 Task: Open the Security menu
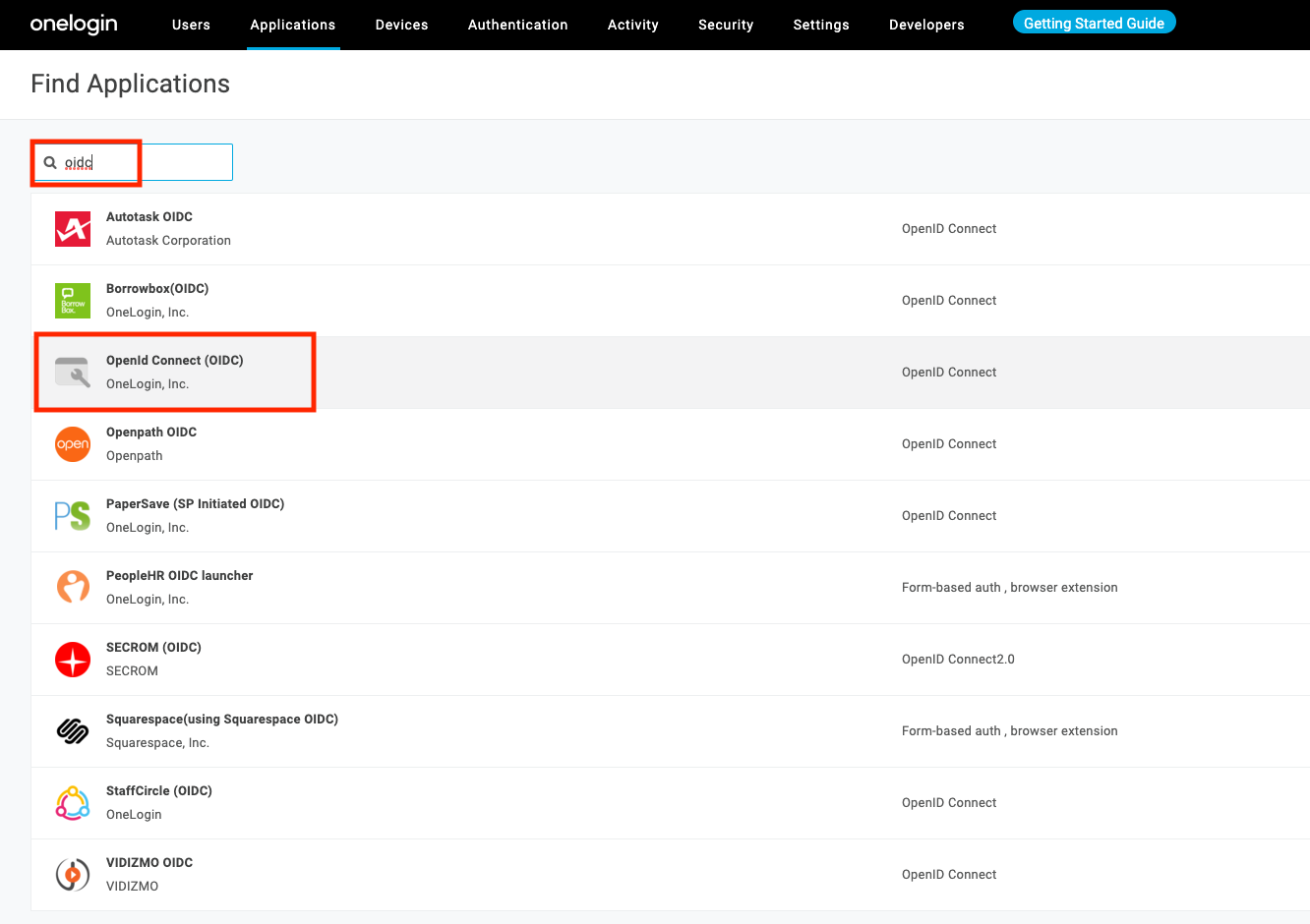[726, 25]
